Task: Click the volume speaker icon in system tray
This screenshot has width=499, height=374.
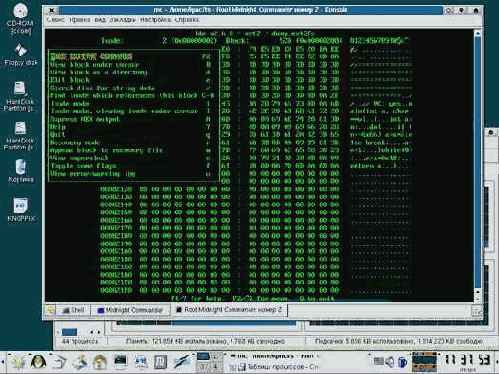Action: tap(389, 361)
